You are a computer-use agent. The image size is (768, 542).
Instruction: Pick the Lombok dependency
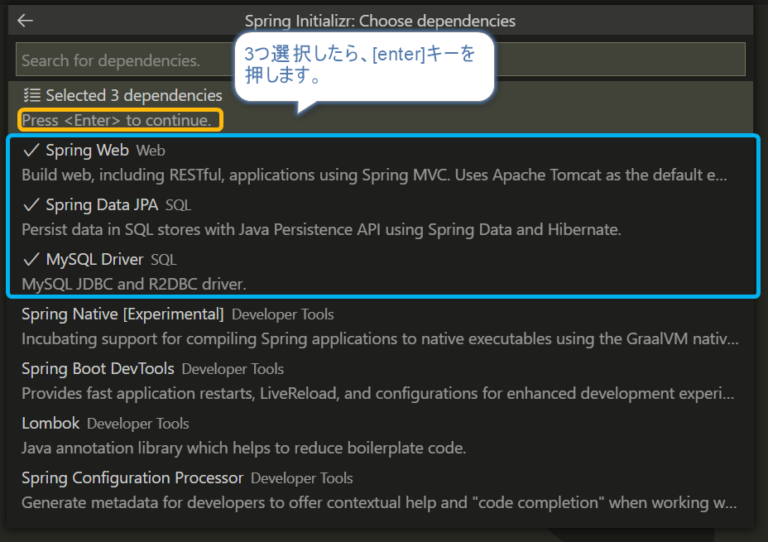pos(50,423)
